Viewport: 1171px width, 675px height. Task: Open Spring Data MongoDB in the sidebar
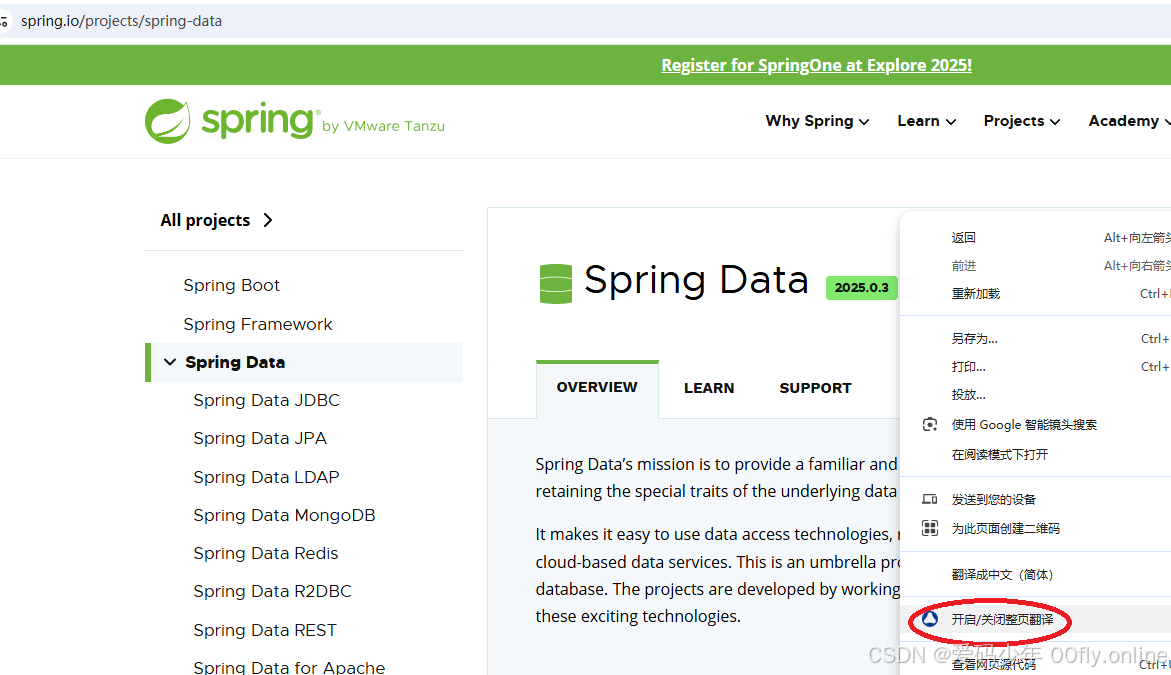tap(285, 515)
